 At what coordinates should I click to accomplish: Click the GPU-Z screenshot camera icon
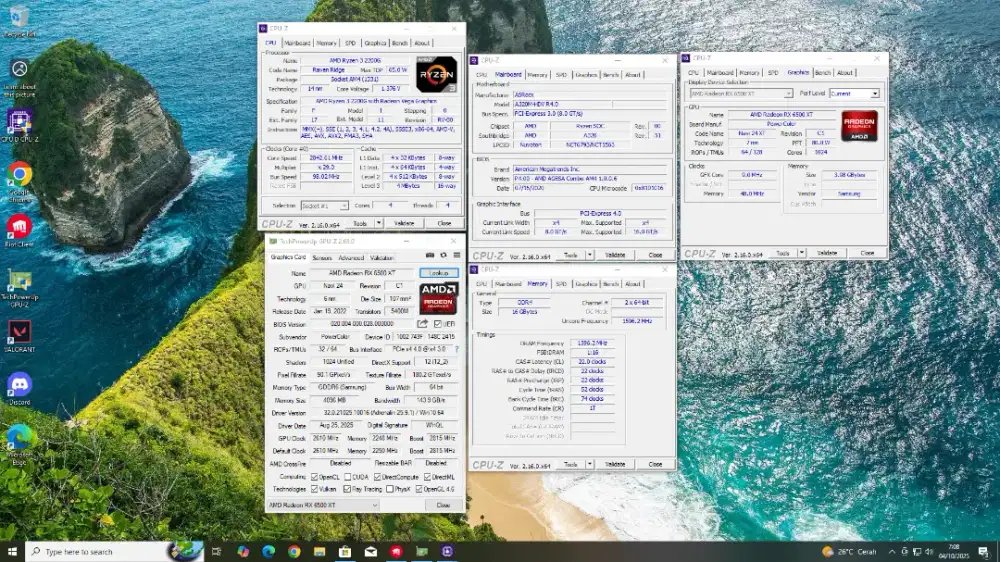pos(431,257)
